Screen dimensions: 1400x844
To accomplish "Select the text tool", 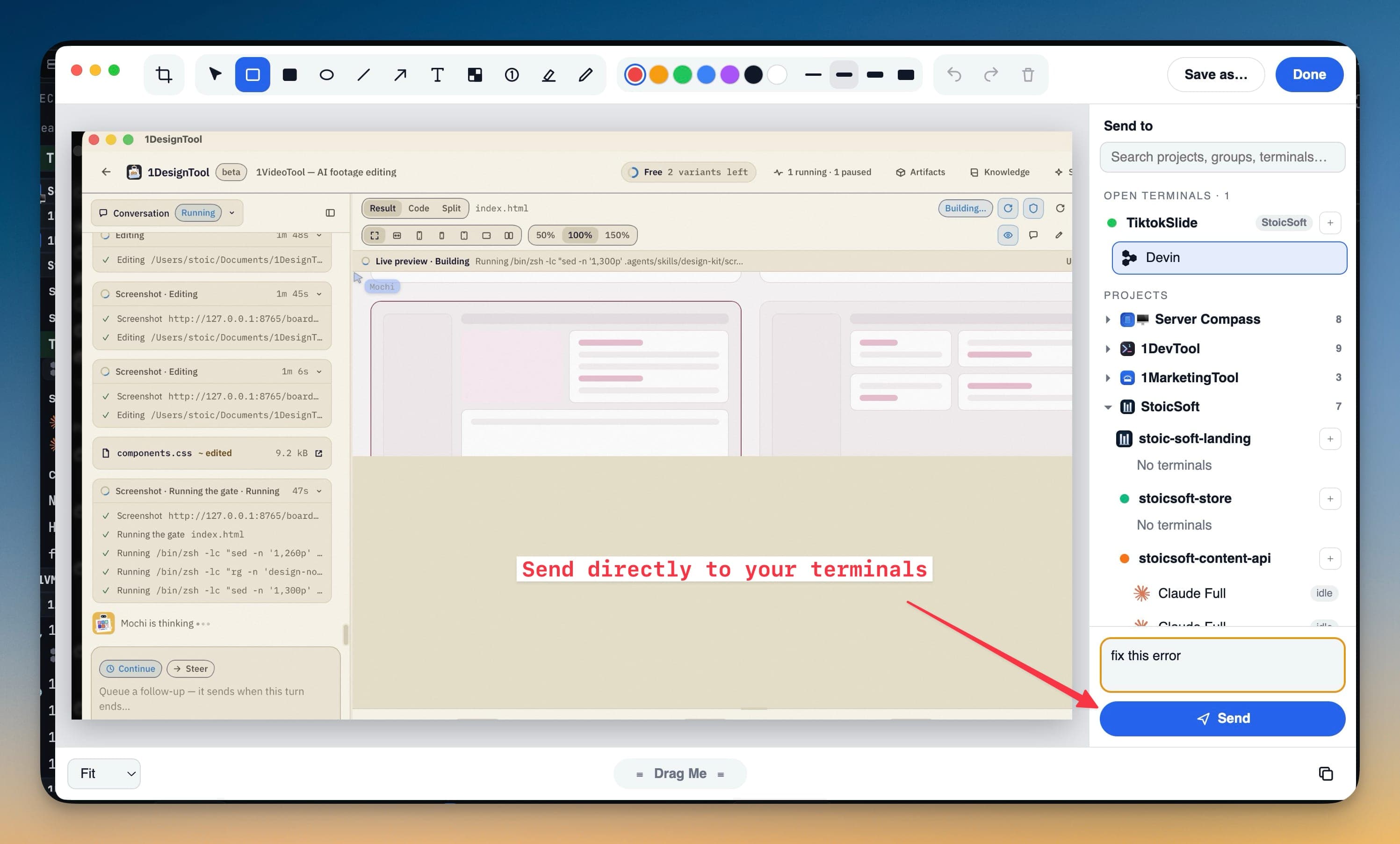I will click(x=438, y=74).
